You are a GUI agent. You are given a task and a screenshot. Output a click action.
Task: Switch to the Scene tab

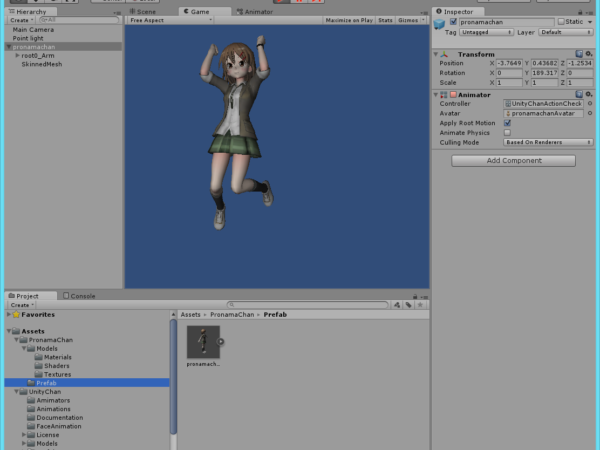(x=143, y=11)
